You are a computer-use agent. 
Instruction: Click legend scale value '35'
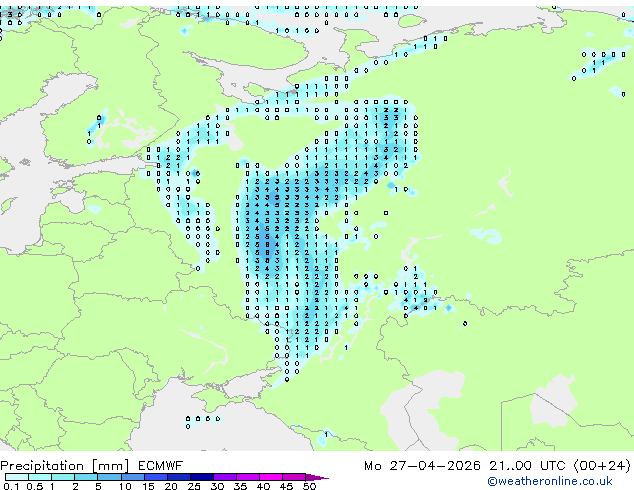click(240, 486)
